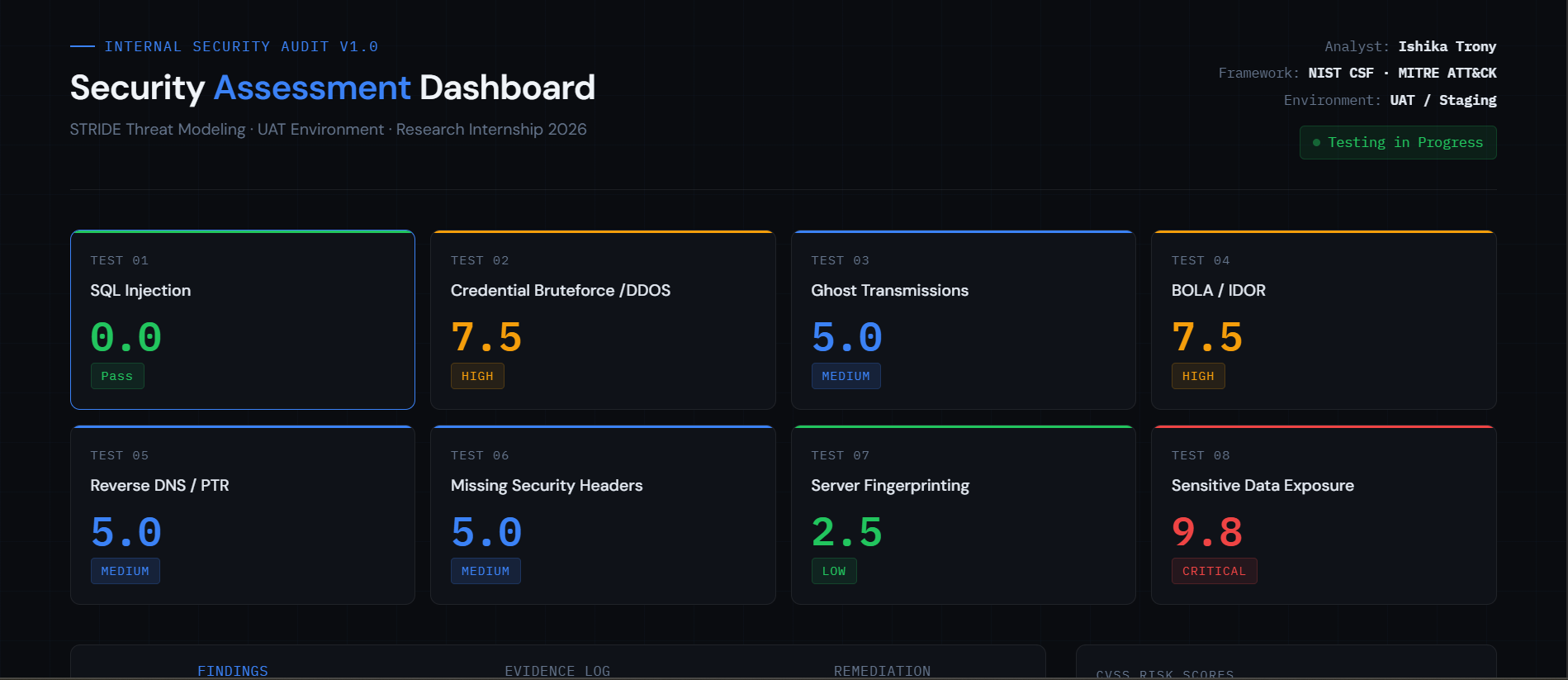Screen dimensions: 1568x680
Task: Open the Reverse DNS / PTR card
Action: [243, 515]
